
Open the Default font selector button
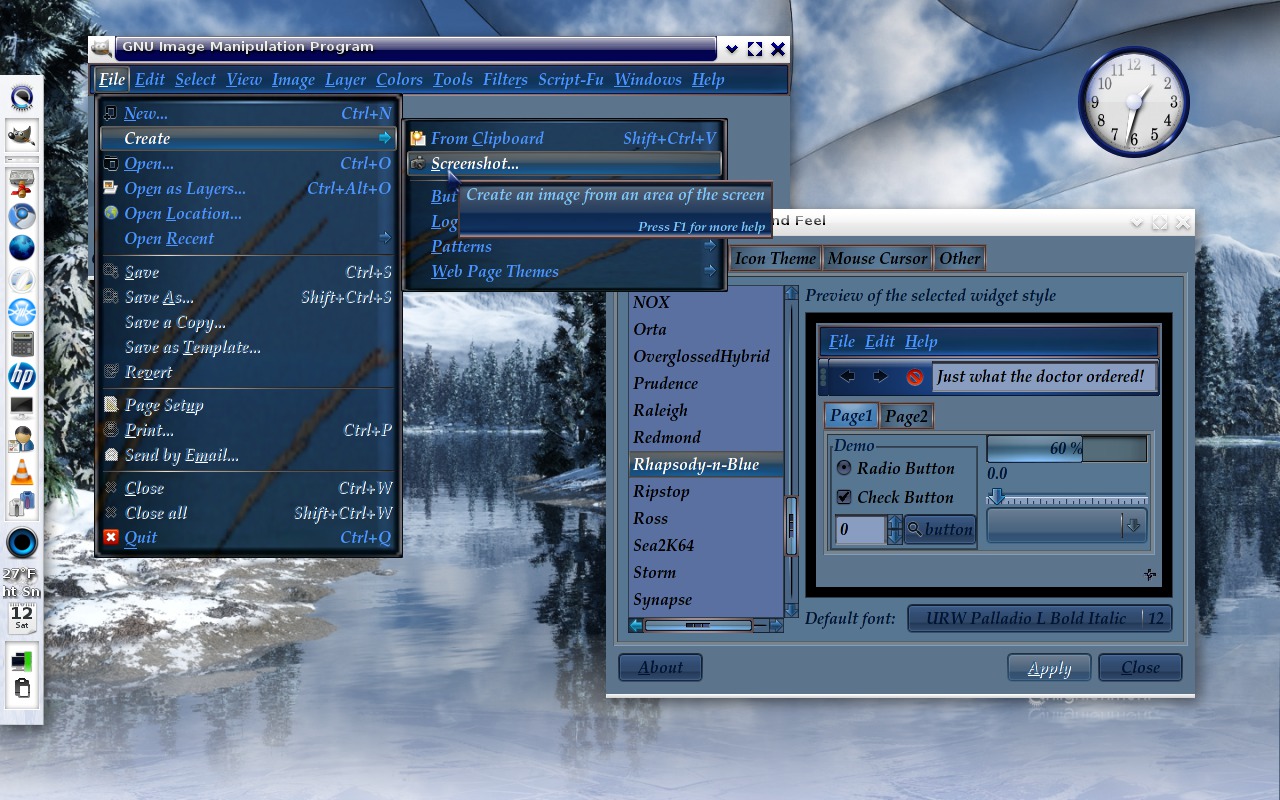click(x=1039, y=618)
